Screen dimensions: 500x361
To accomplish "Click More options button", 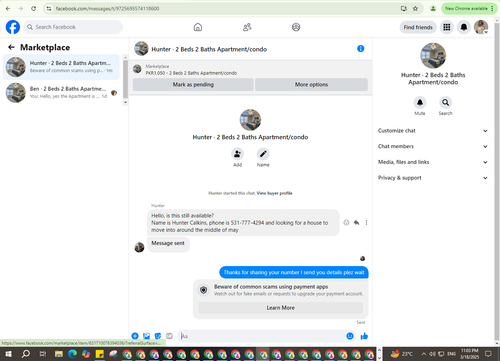I will pos(311,84).
